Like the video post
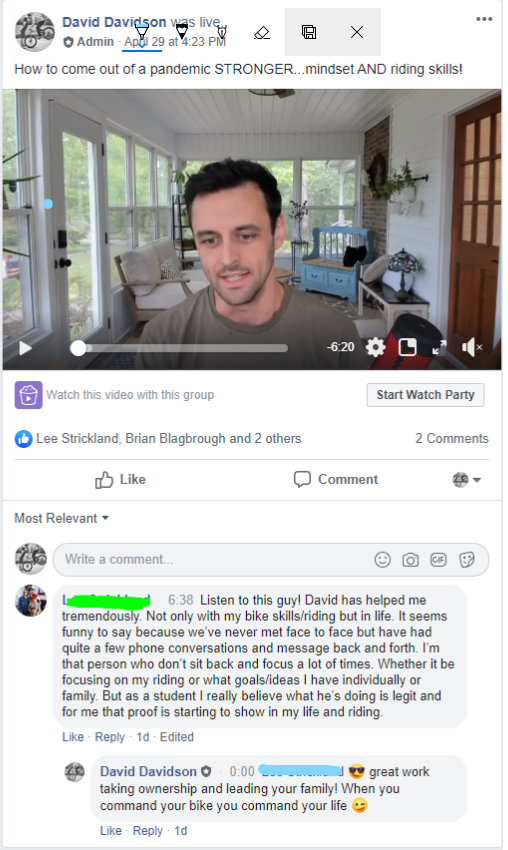Image resolution: width=508 pixels, height=850 pixels. pyautogui.click(x=120, y=480)
